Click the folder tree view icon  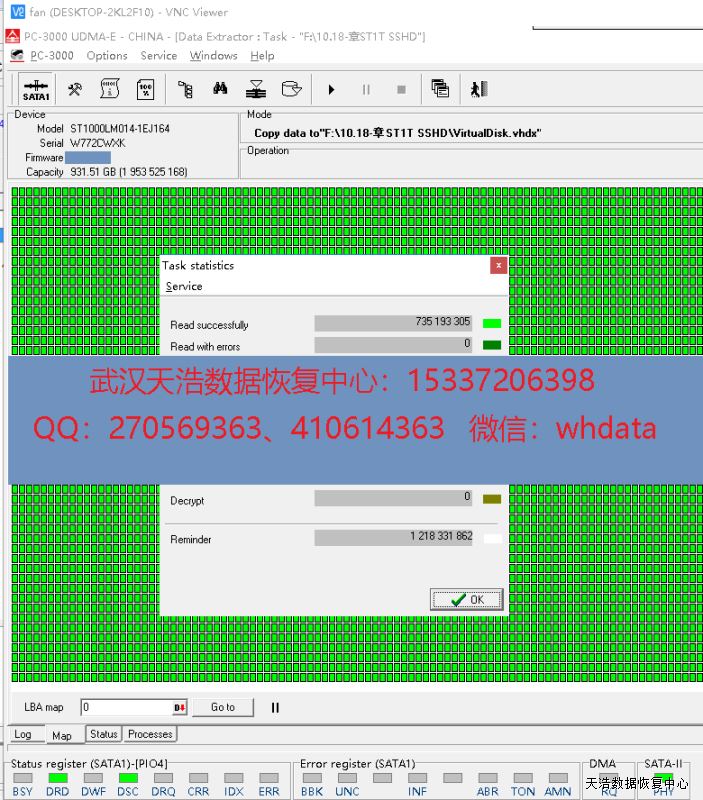coord(185,90)
